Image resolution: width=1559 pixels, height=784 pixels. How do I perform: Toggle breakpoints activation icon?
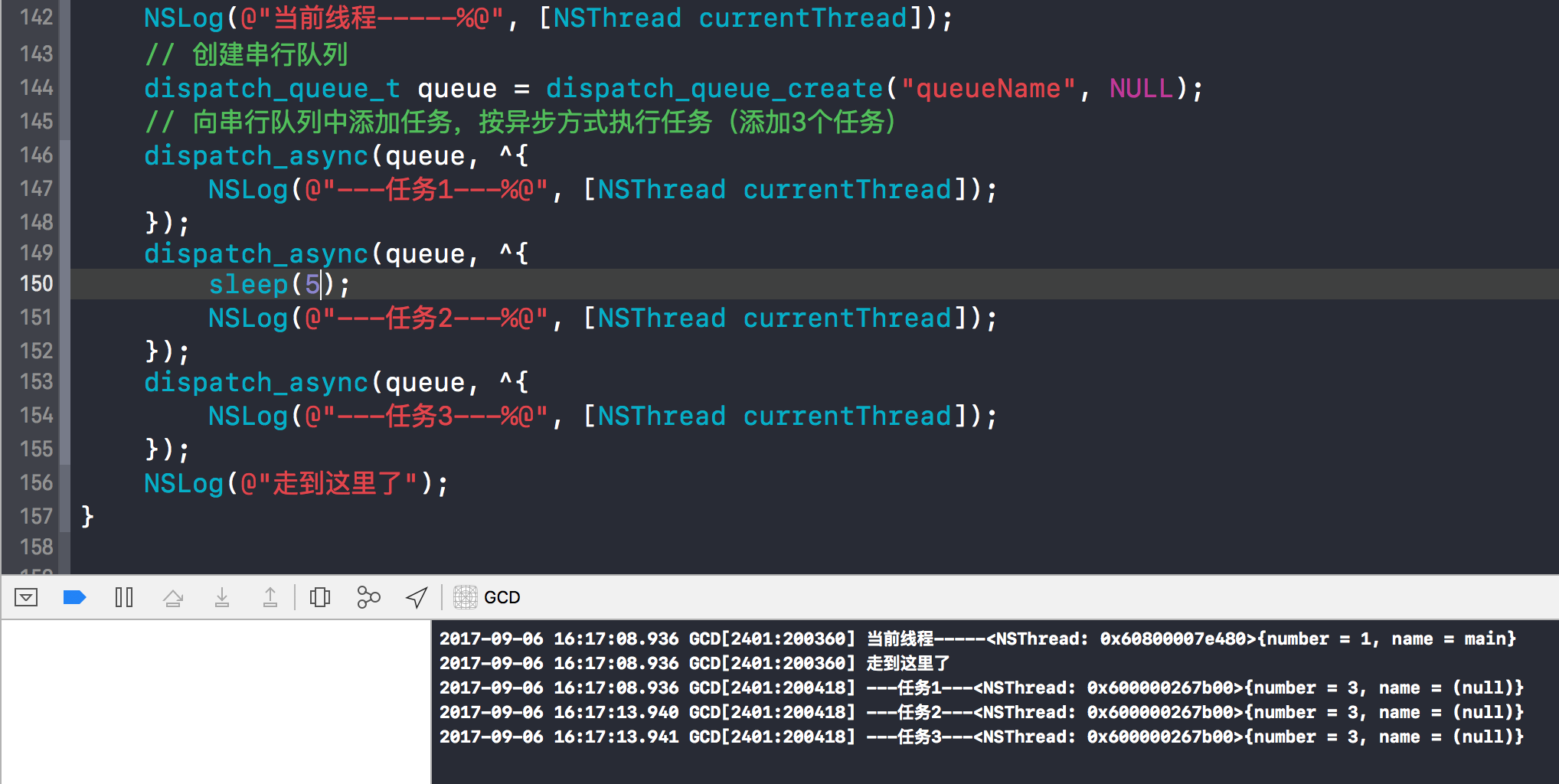tap(74, 597)
